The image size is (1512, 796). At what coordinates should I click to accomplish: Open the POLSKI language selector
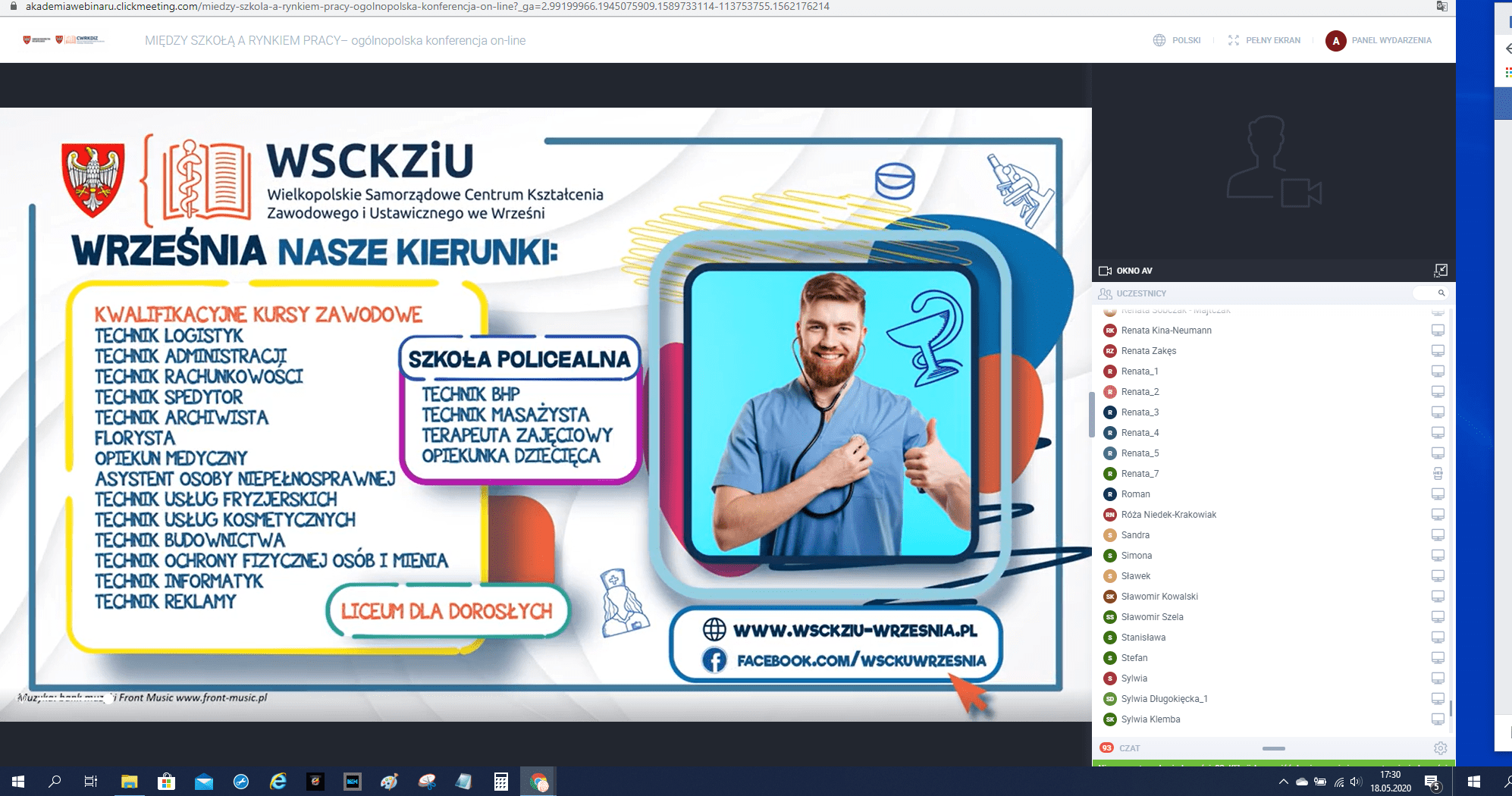[x=1186, y=40]
